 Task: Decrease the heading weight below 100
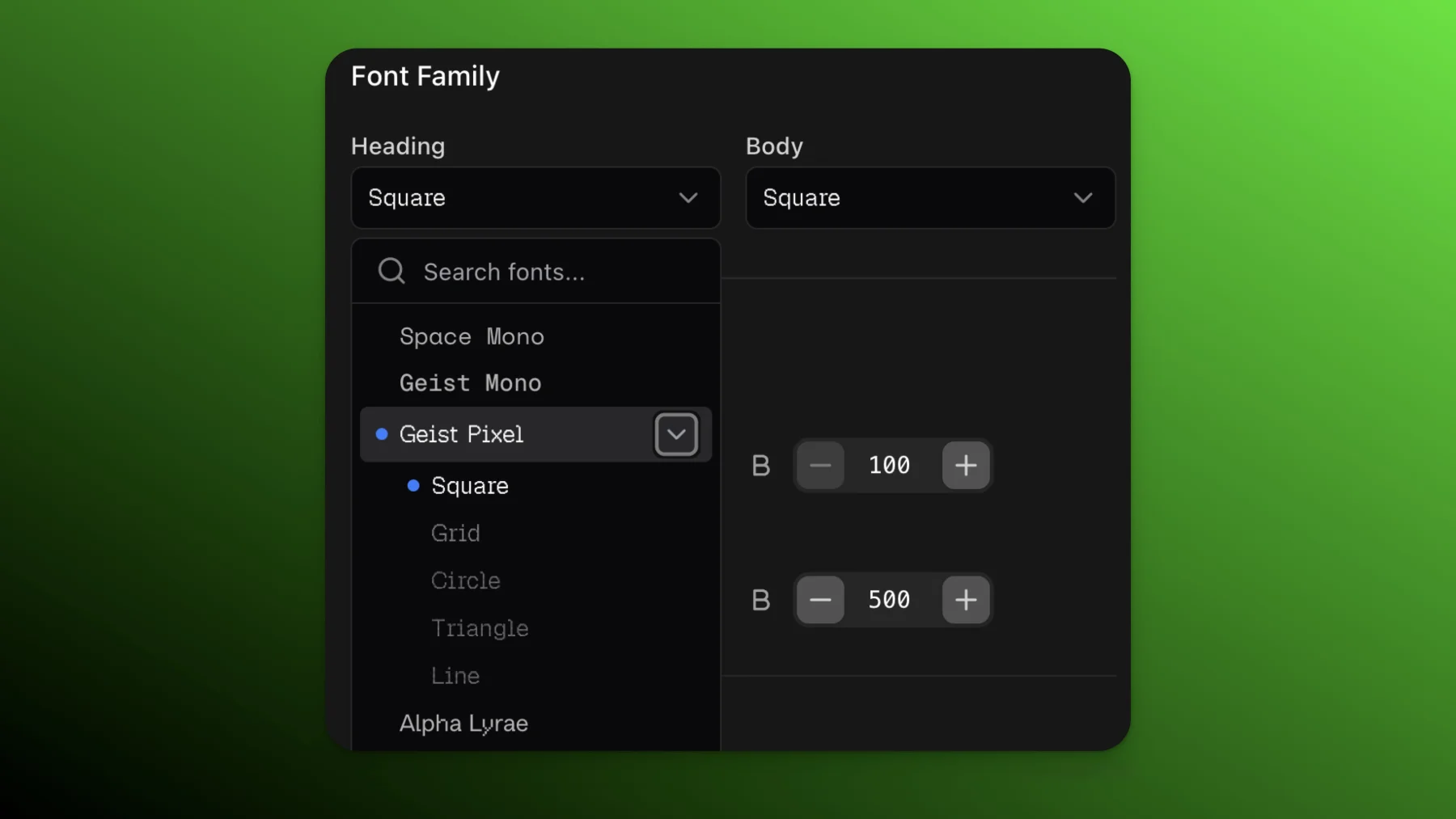tap(819, 465)
